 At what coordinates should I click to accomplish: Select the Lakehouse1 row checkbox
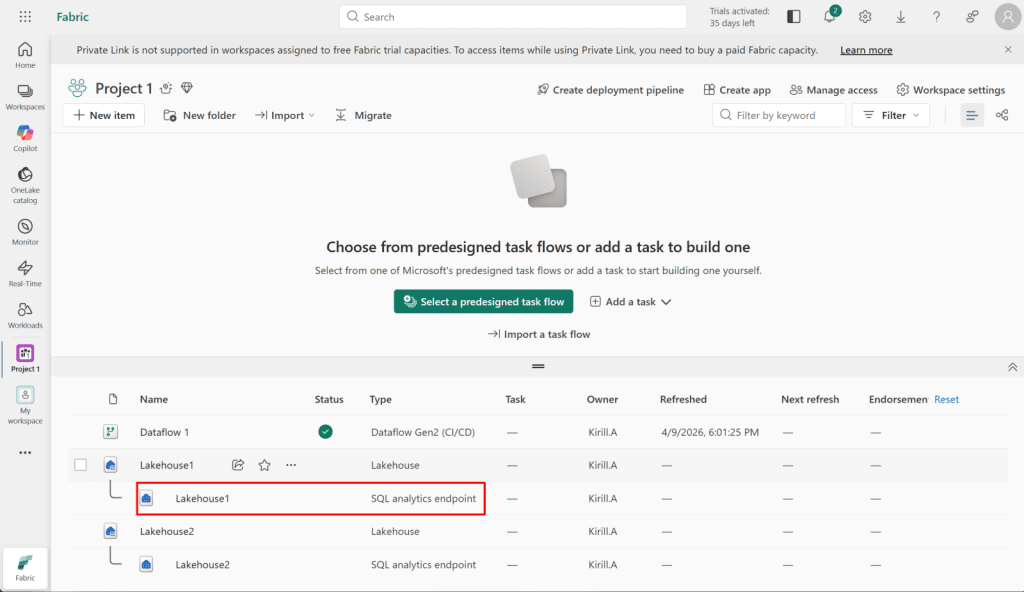[x=81, y=465]
